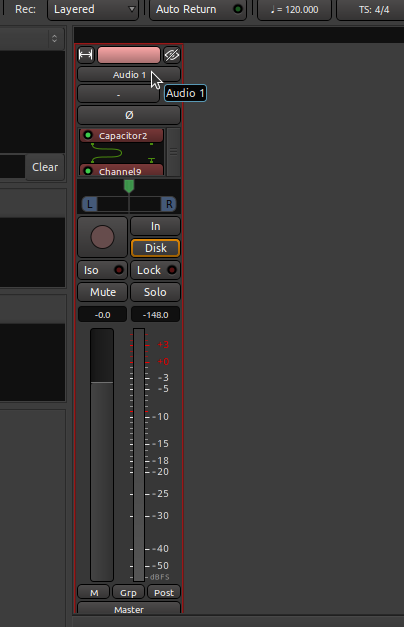Viewport: 404px width, 627px height.
Task: Open the Rec mode Layered dropdown
Action: 93,9
